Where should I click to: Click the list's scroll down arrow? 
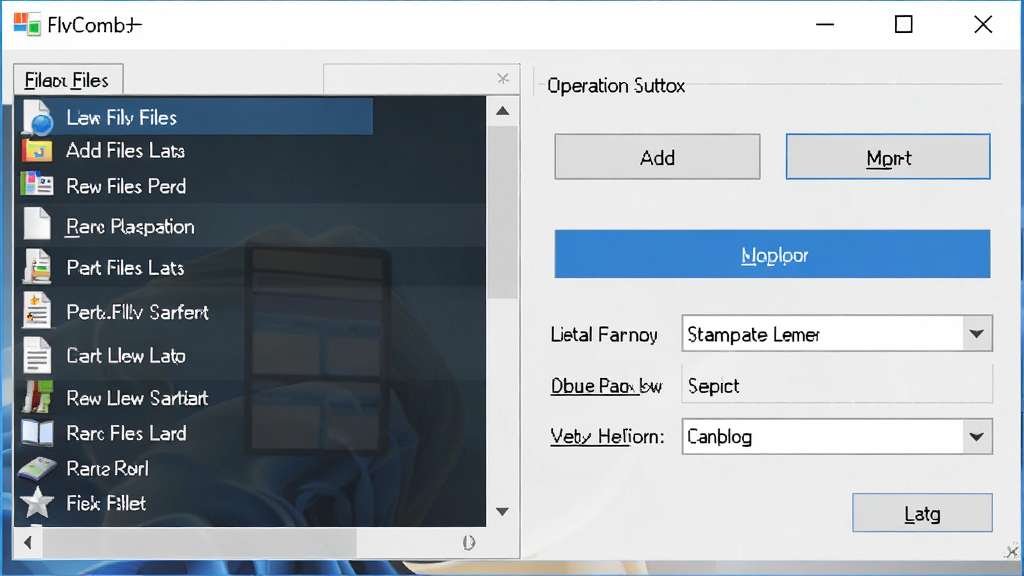(502, 511)
